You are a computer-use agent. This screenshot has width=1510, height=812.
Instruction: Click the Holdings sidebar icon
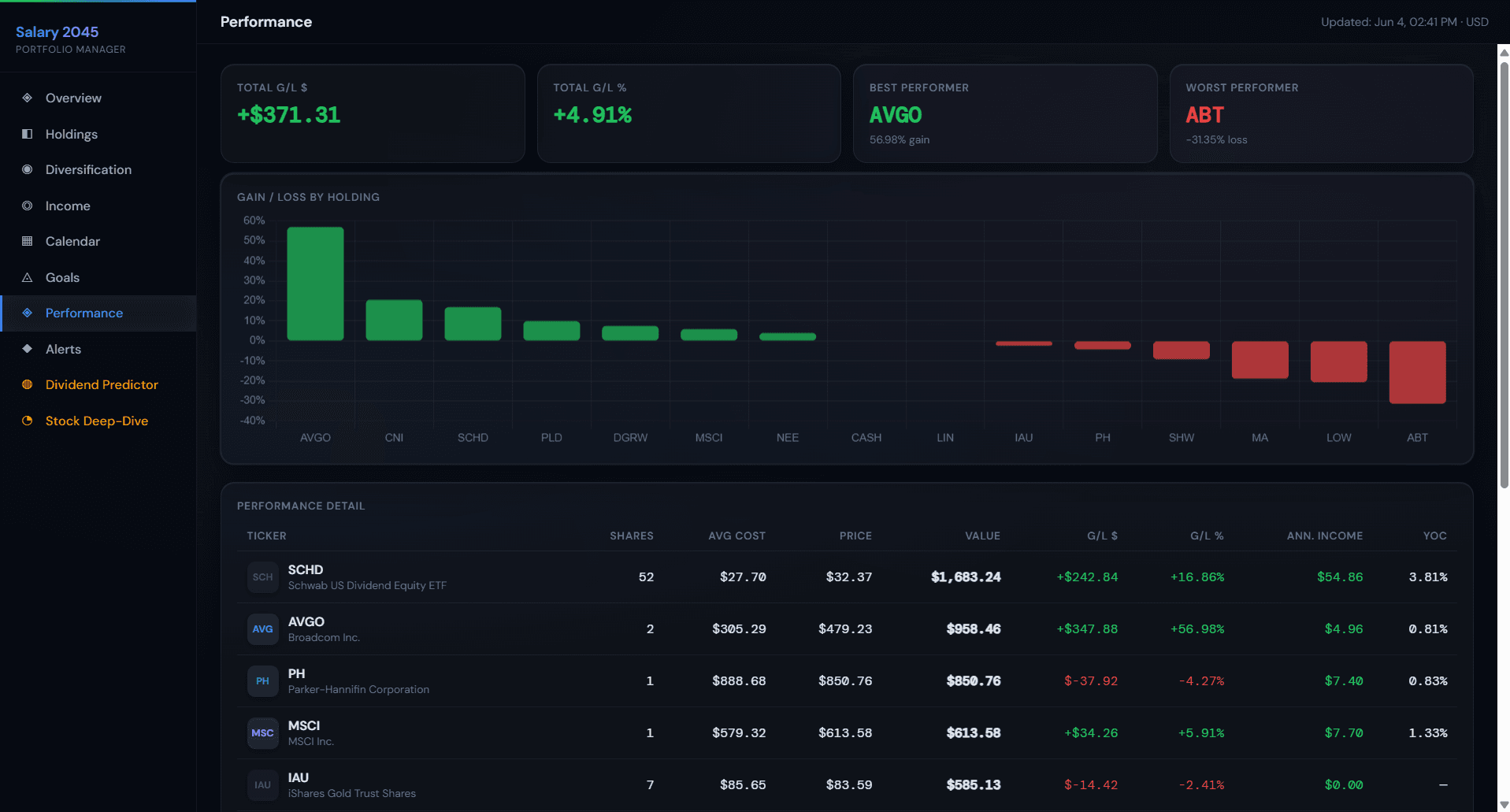pos(28,134)
